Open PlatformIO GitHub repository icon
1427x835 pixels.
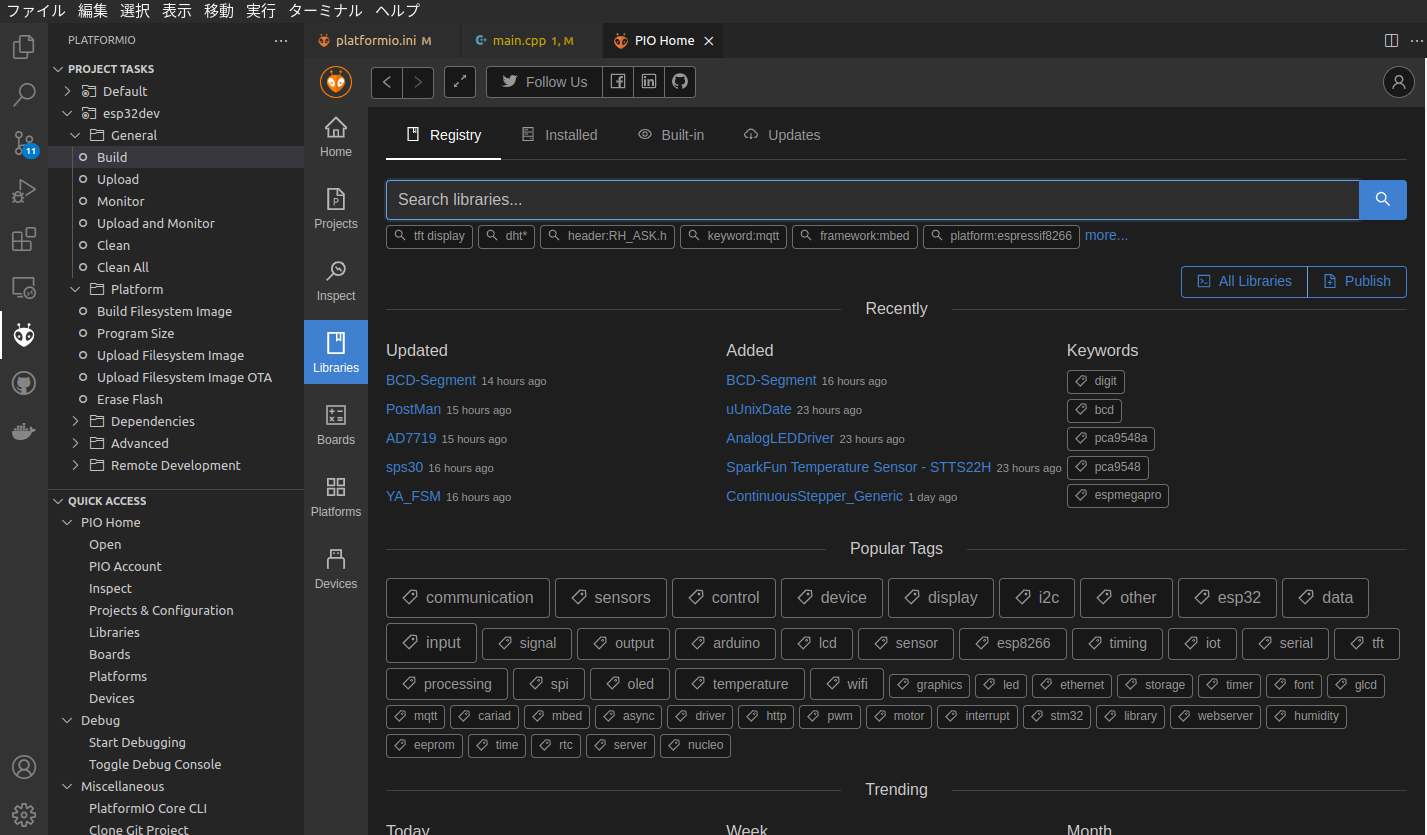coord(680,82)
